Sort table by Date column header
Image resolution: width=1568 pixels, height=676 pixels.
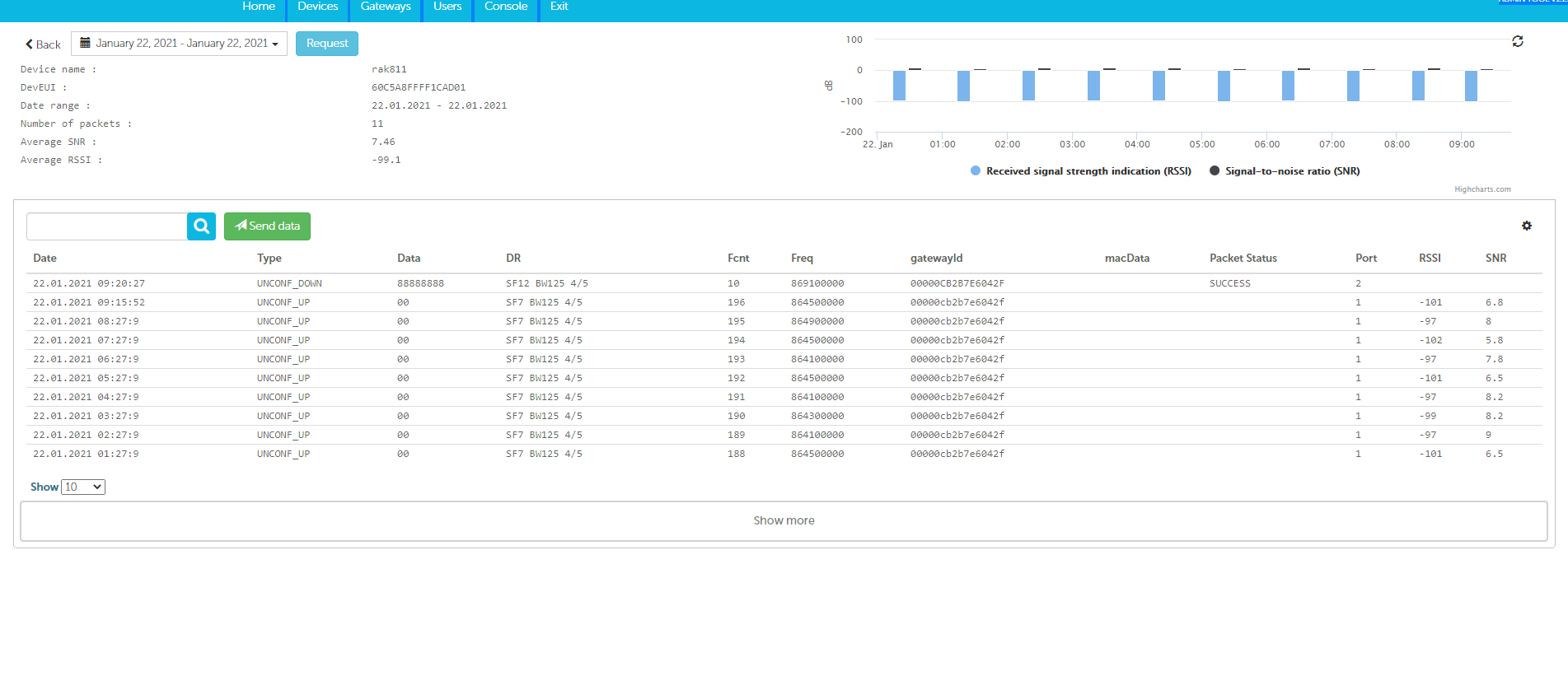(x=44, y=259)
